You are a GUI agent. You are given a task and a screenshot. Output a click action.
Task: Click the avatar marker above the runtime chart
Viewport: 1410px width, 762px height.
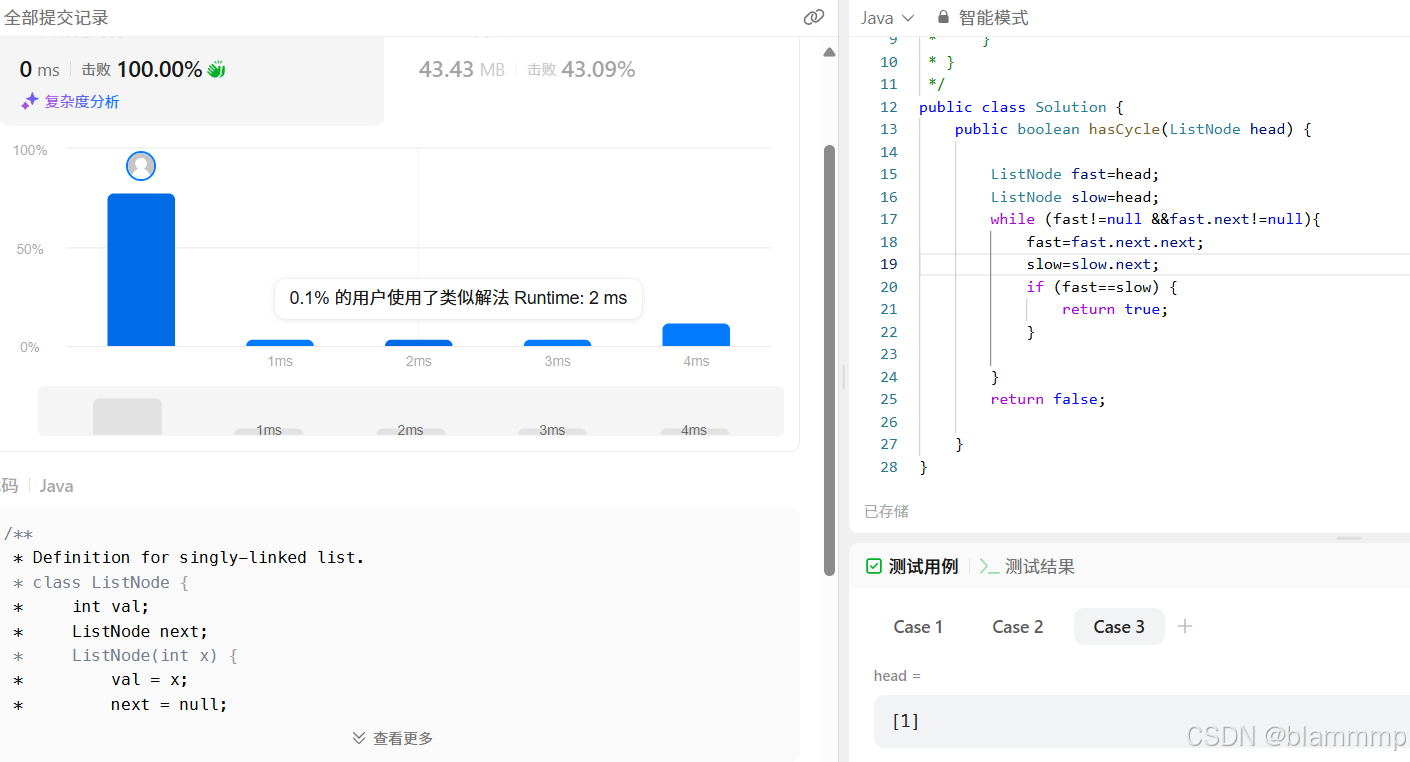(140, 165)
